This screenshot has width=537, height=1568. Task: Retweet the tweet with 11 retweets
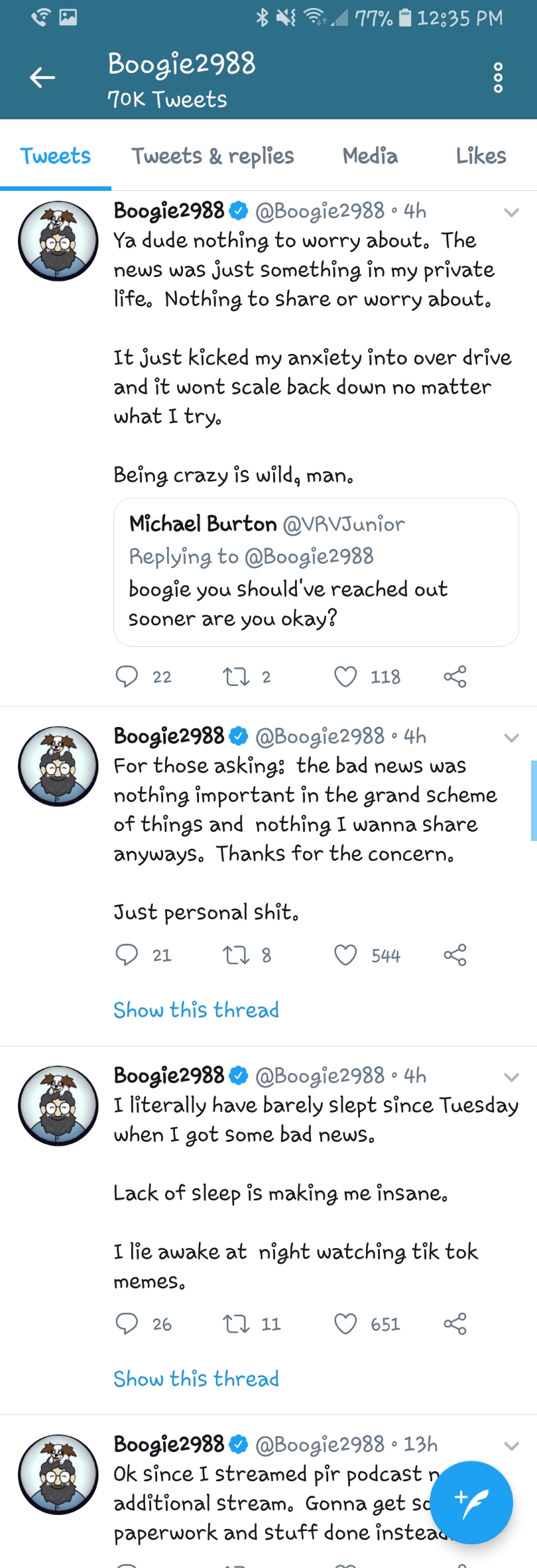[235, 1323]
